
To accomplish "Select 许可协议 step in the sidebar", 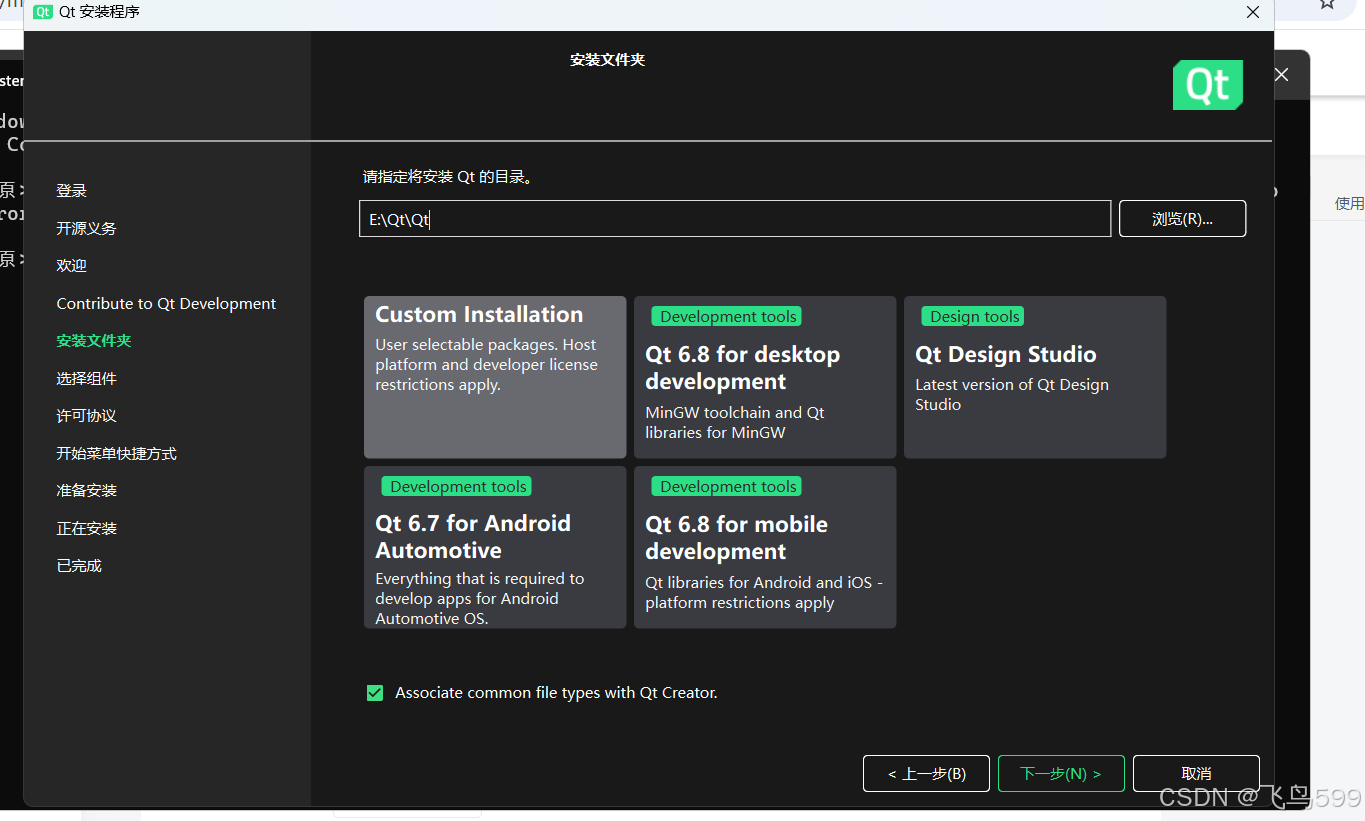I will coord(86,416).
